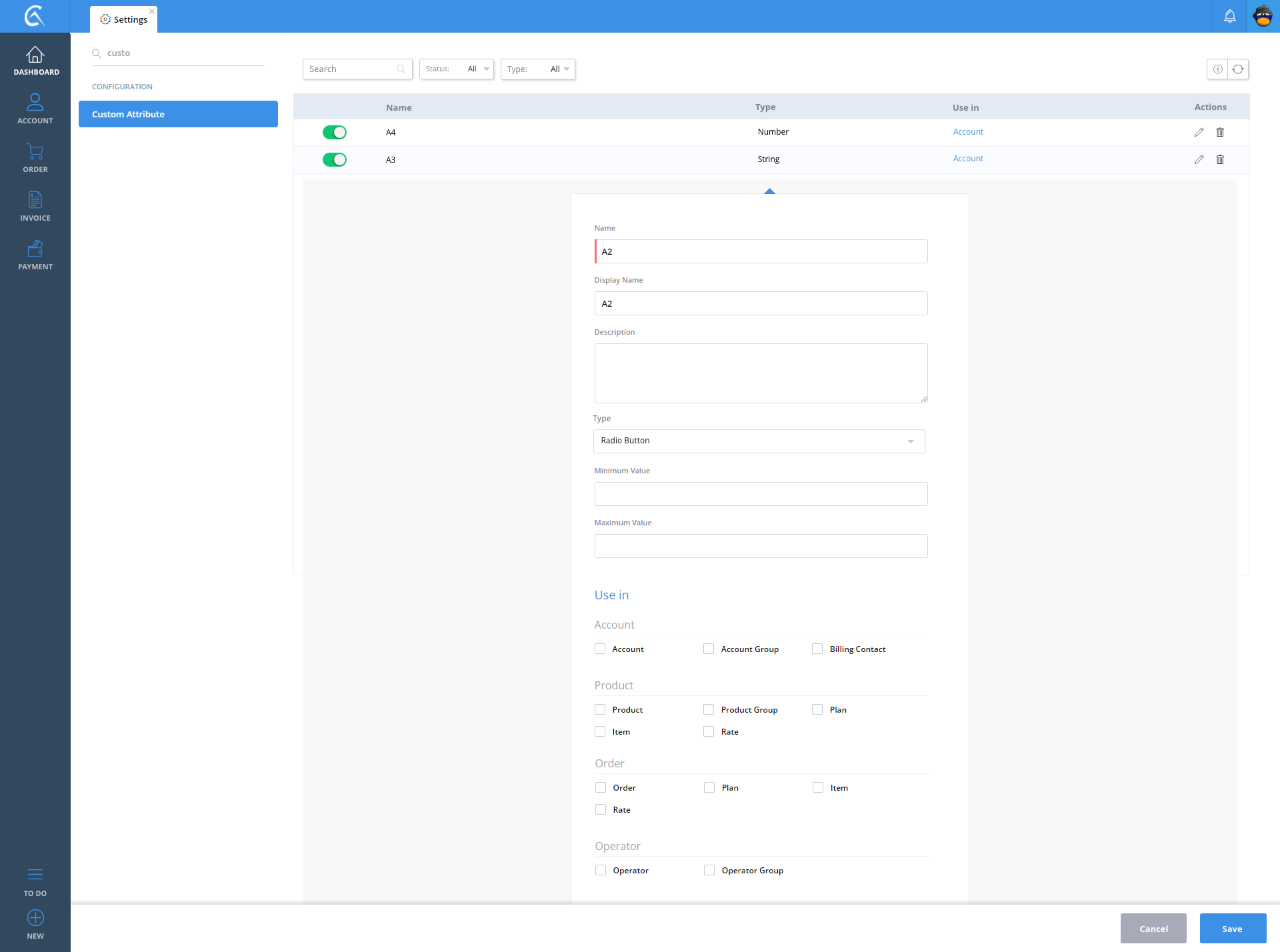Open the Status filter dropdown
This screenshot has width=1280, height=952.
[x=457, y=69]
